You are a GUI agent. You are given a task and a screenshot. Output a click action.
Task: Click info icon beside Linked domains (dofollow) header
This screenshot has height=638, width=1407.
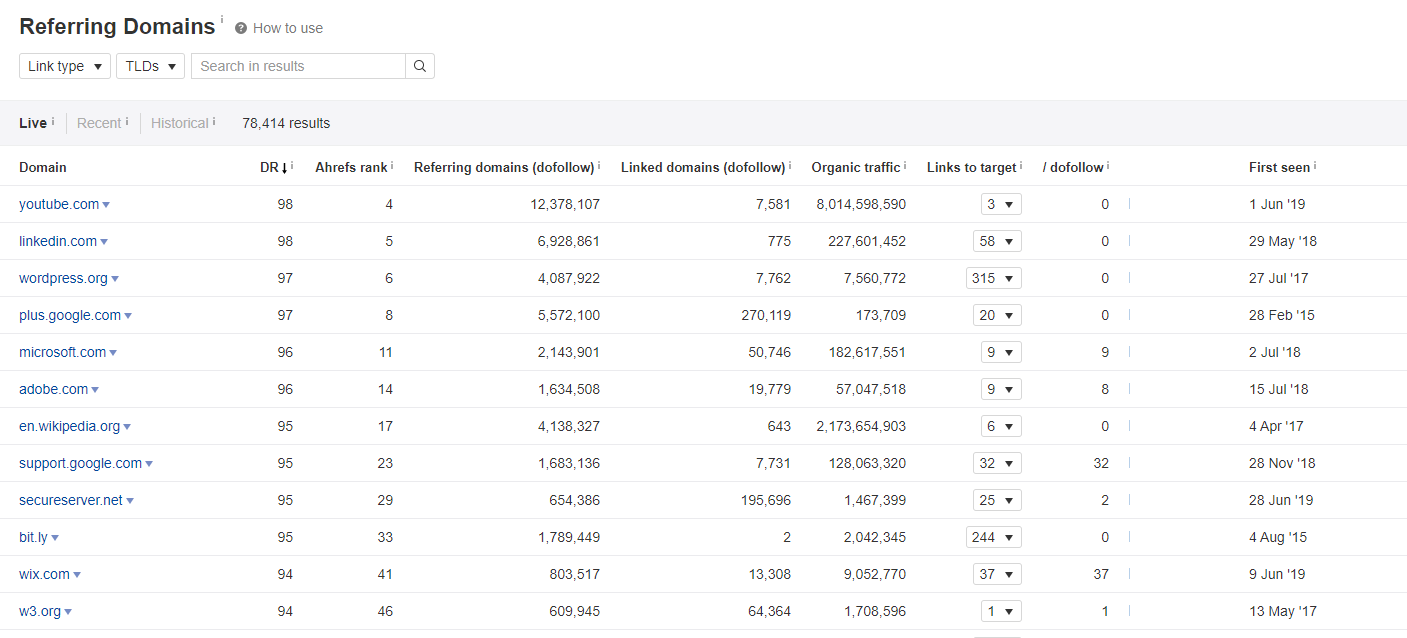(x=790, y=166)
